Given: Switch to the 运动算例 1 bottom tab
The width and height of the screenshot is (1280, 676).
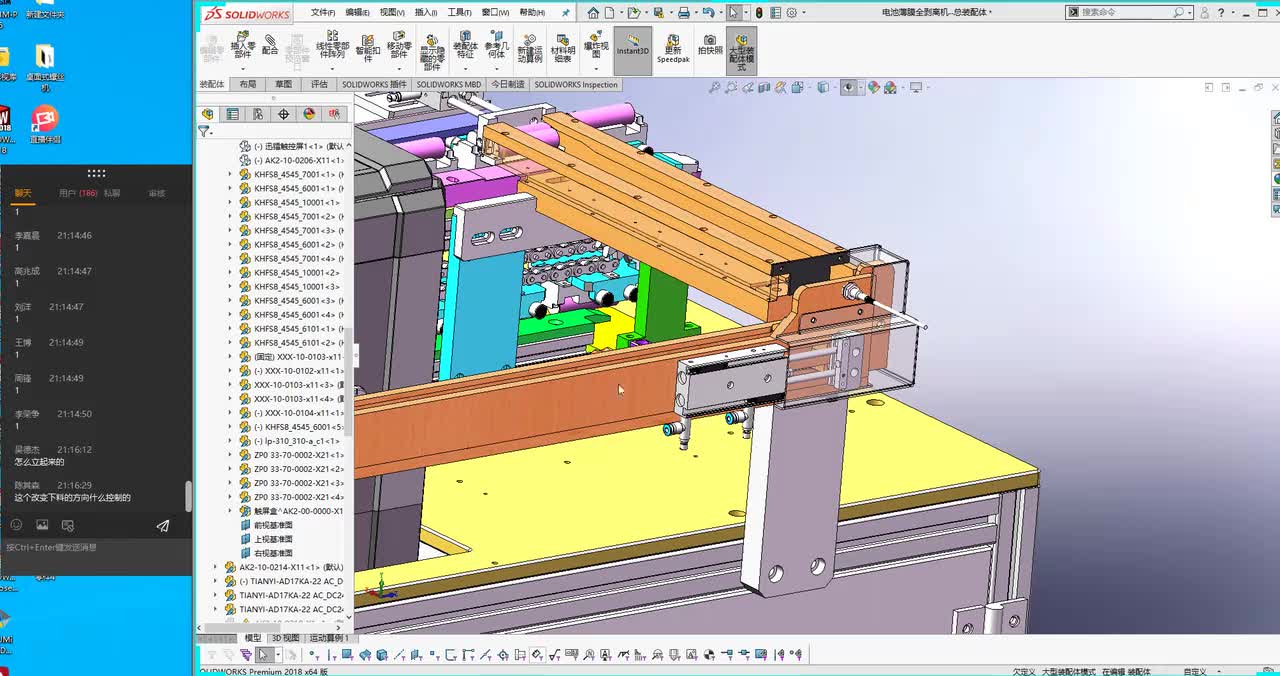Looking at the screenshot, I should point(329,638).
